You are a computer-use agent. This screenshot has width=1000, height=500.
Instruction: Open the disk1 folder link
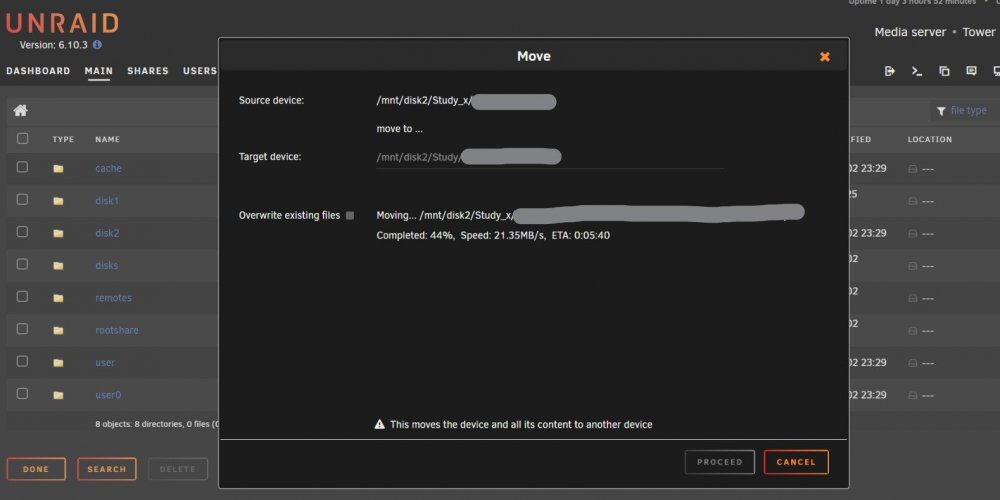tap(107, 201)
